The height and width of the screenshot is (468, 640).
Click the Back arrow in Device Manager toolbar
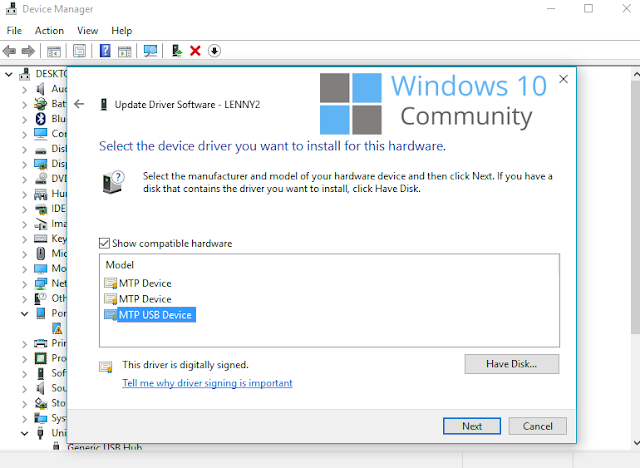point(9,51)
